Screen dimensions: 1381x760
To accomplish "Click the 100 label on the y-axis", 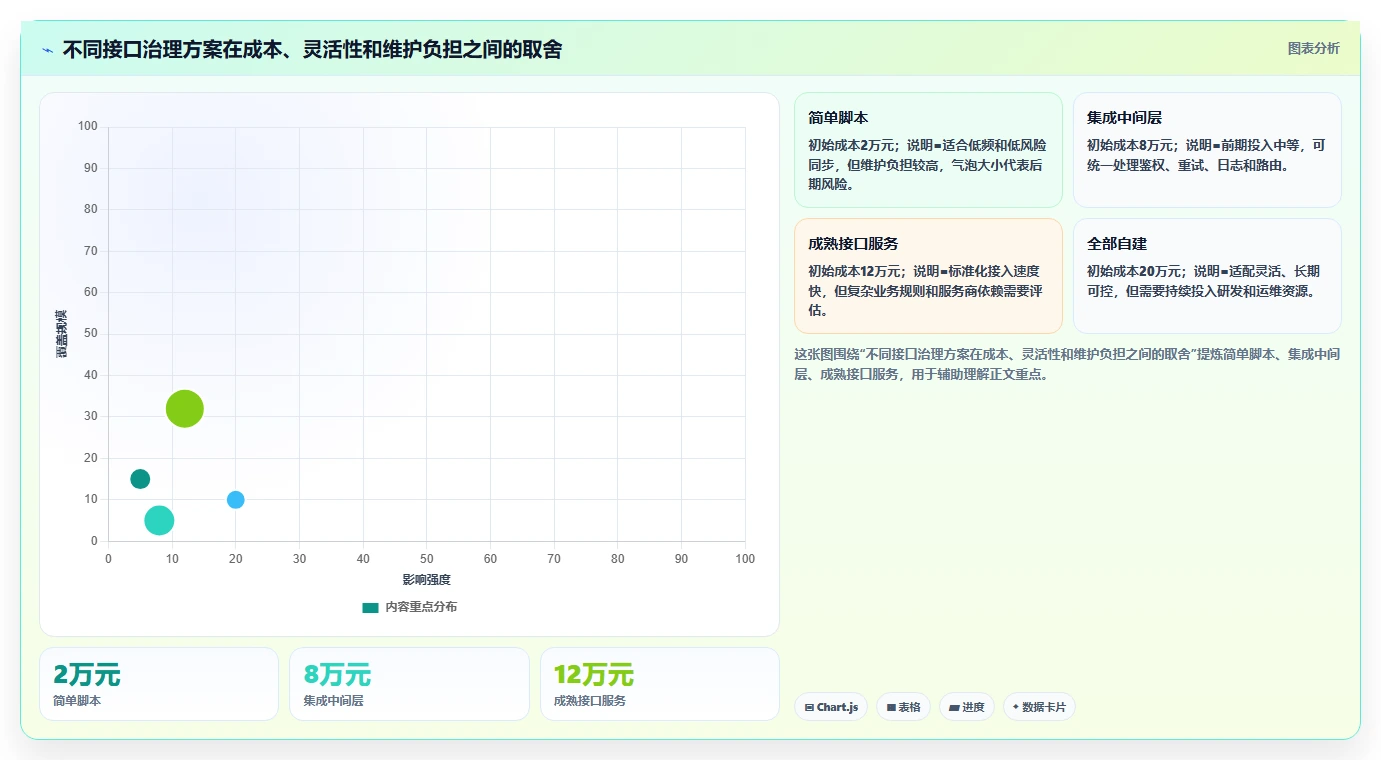I will coord(88,126).
